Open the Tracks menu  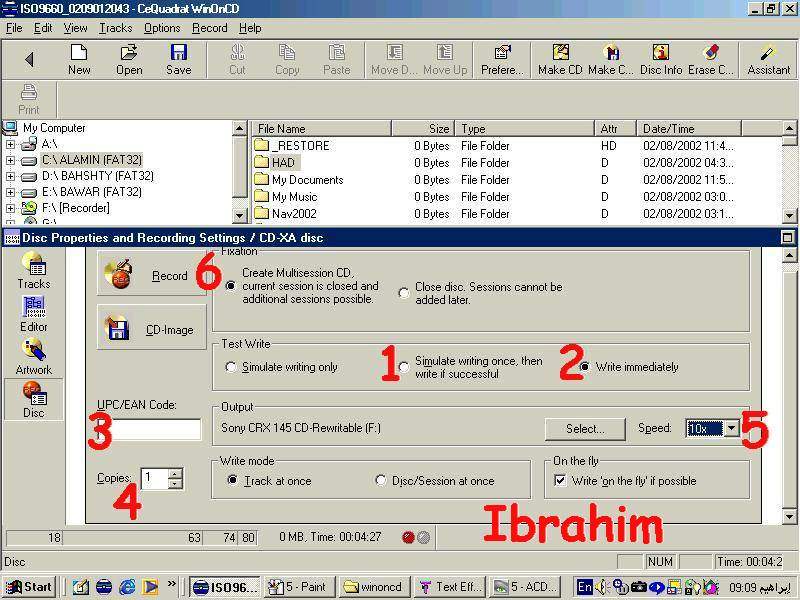coord(115,28)
